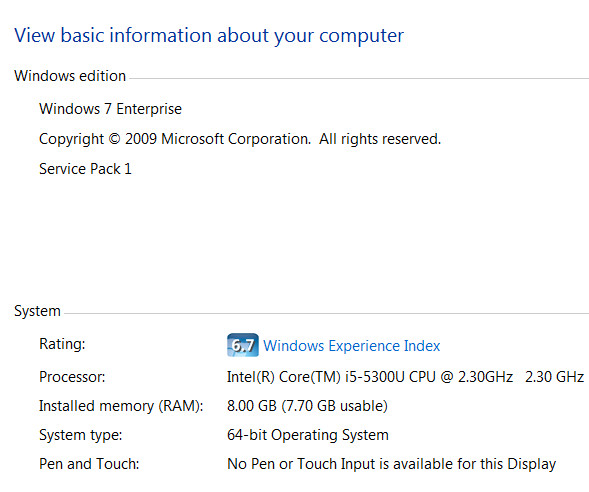Screen dimensions: 589x492
Task: Select the 64-bit Operating System value
Action: coord(308,435)
